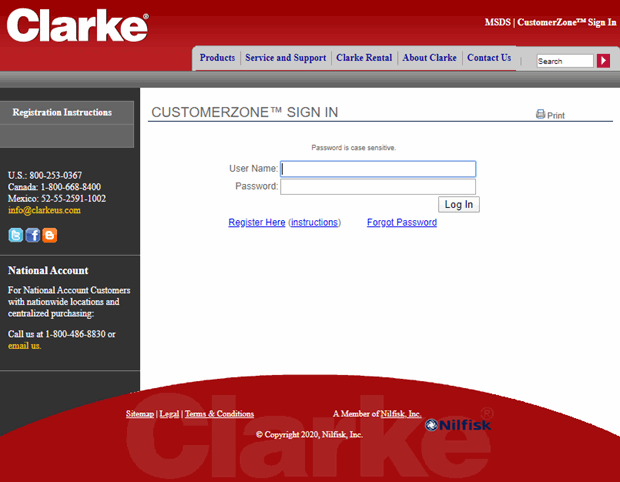620x482 pixels.
Task: Open the Facebook icon in sidebar
Action: (x=33, y=235)
